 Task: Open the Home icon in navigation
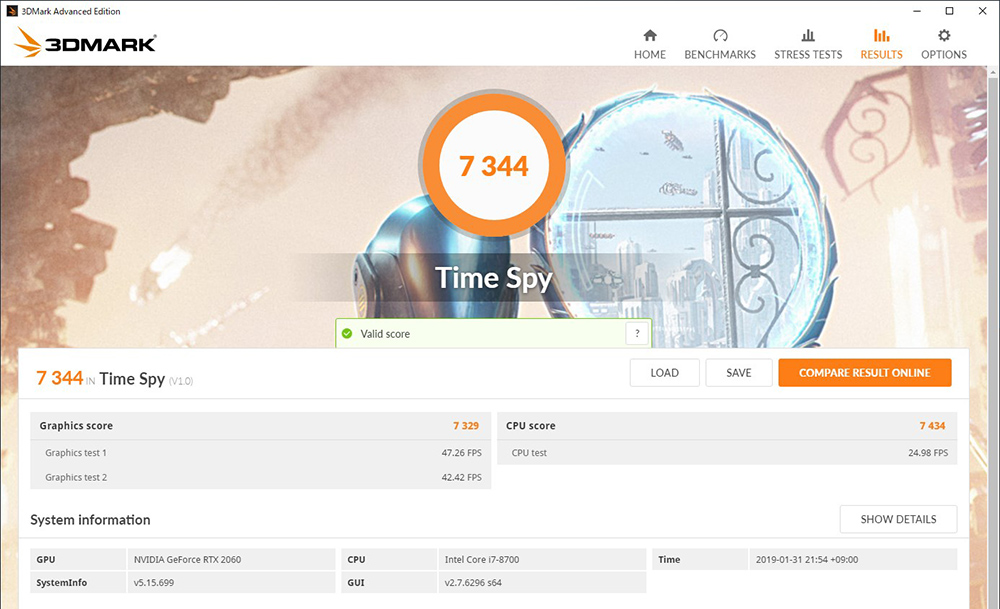(650, 35)
